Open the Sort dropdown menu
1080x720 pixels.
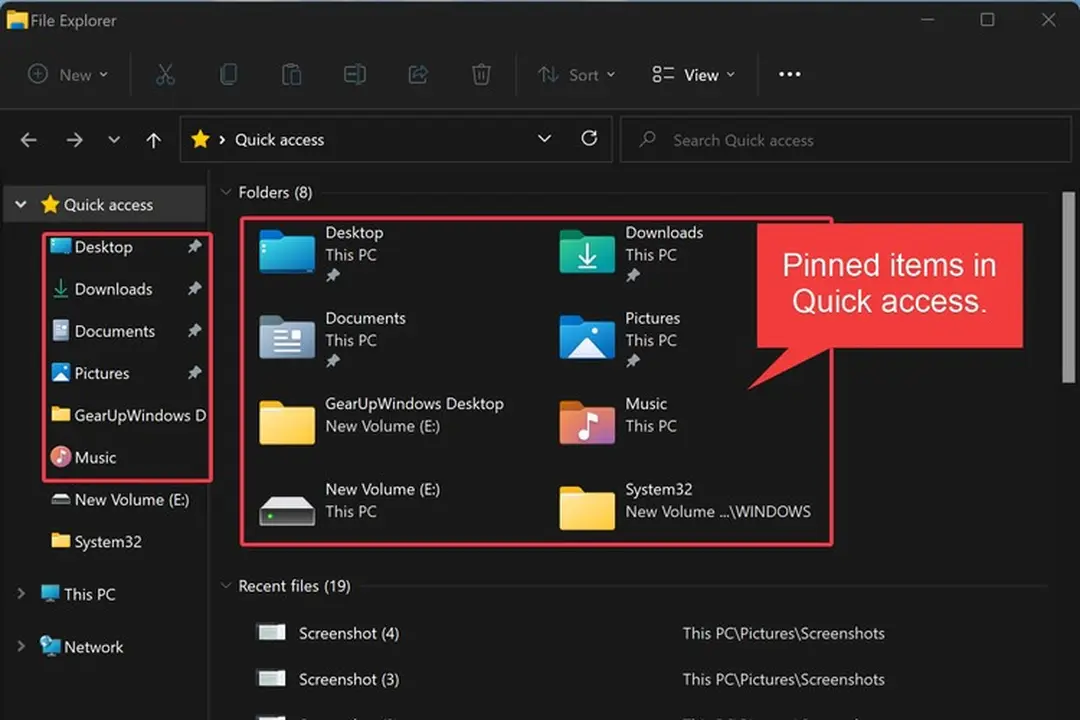[577, 74]
